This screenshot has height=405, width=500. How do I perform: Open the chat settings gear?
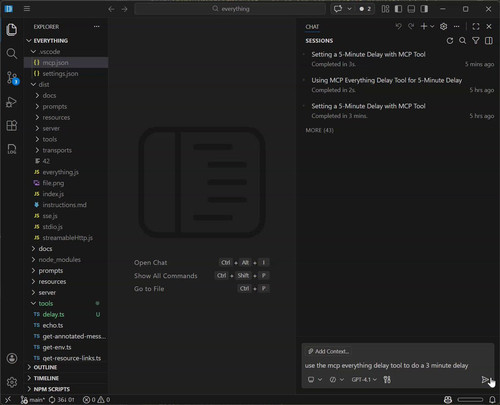[x=443, y=26]
